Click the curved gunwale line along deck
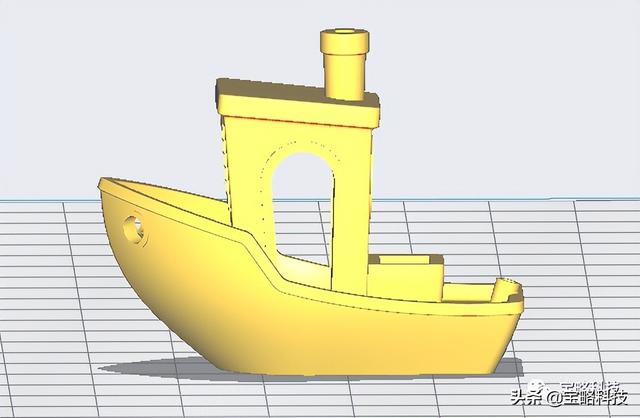 point(260,250)
